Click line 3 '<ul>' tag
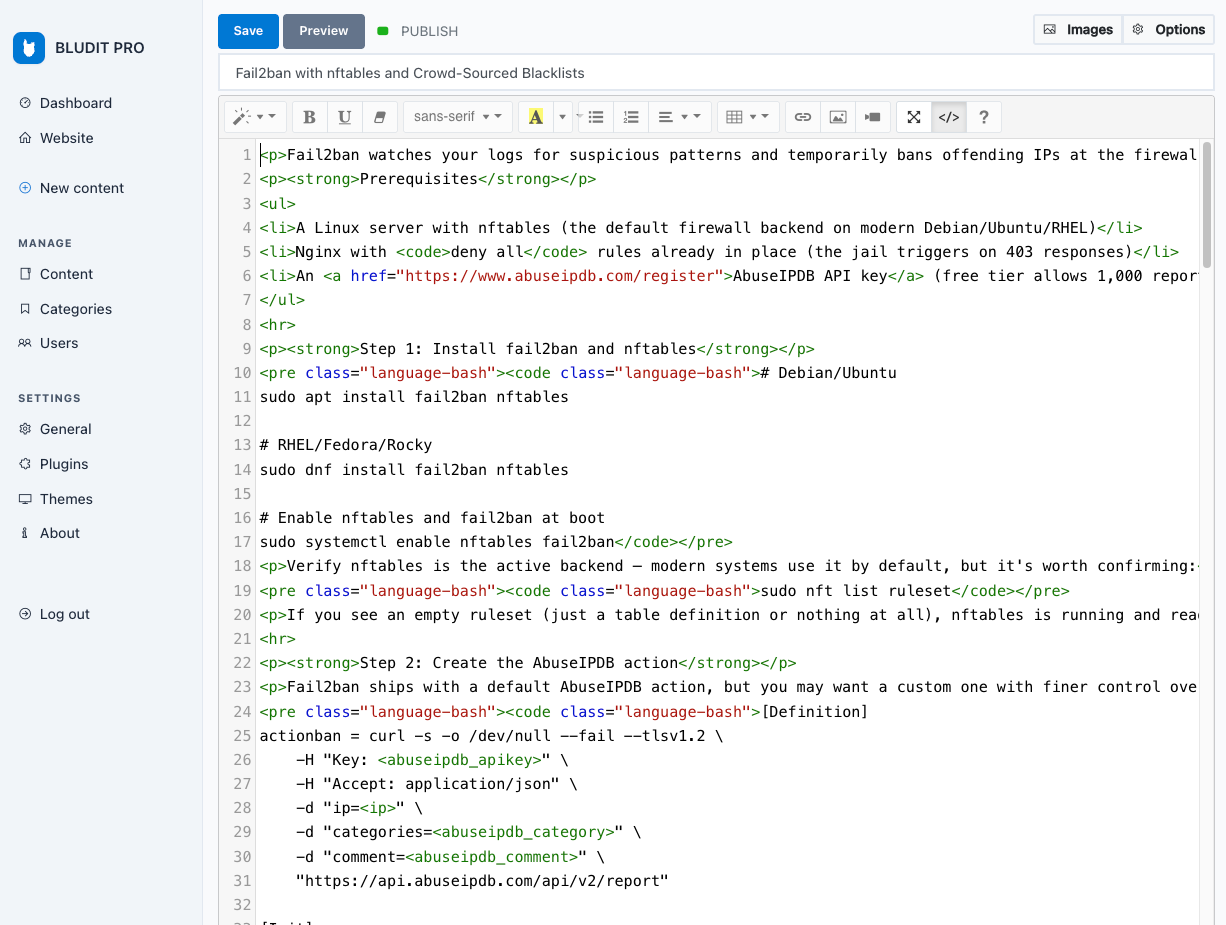The height and width of the screenshot is (925, 1226). (278, 204)
